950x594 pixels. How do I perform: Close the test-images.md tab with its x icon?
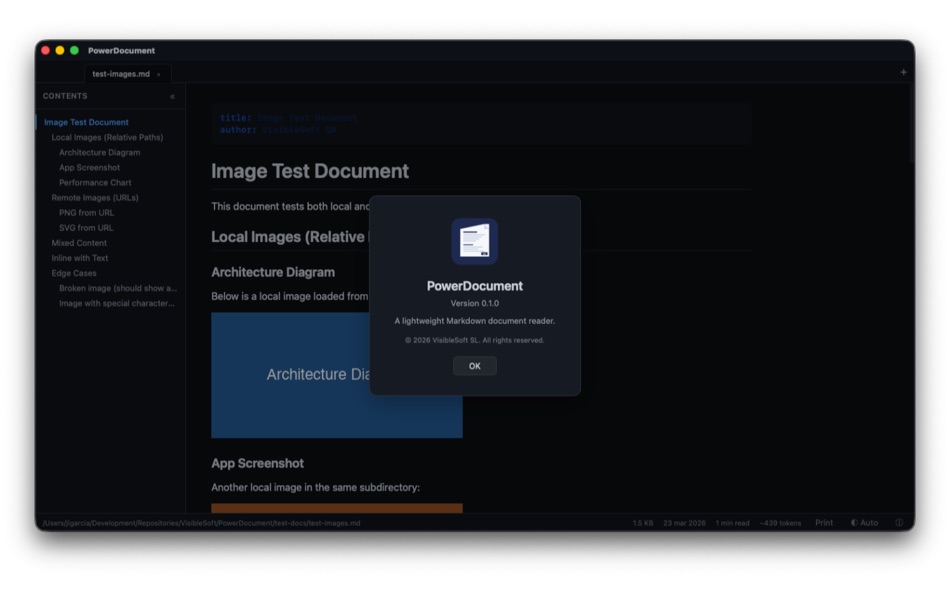click(x=158, y=72)
